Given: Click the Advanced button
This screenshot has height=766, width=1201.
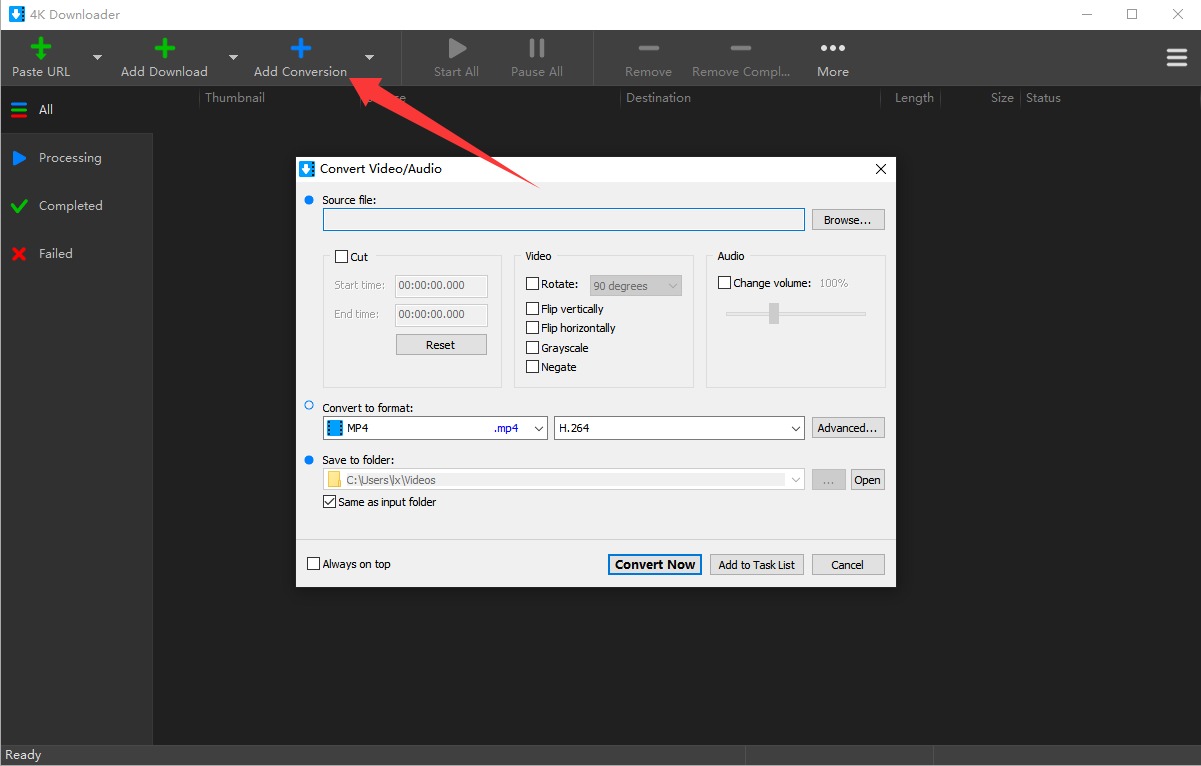Looking at the screenshot, I should click(x=848, y=428).
